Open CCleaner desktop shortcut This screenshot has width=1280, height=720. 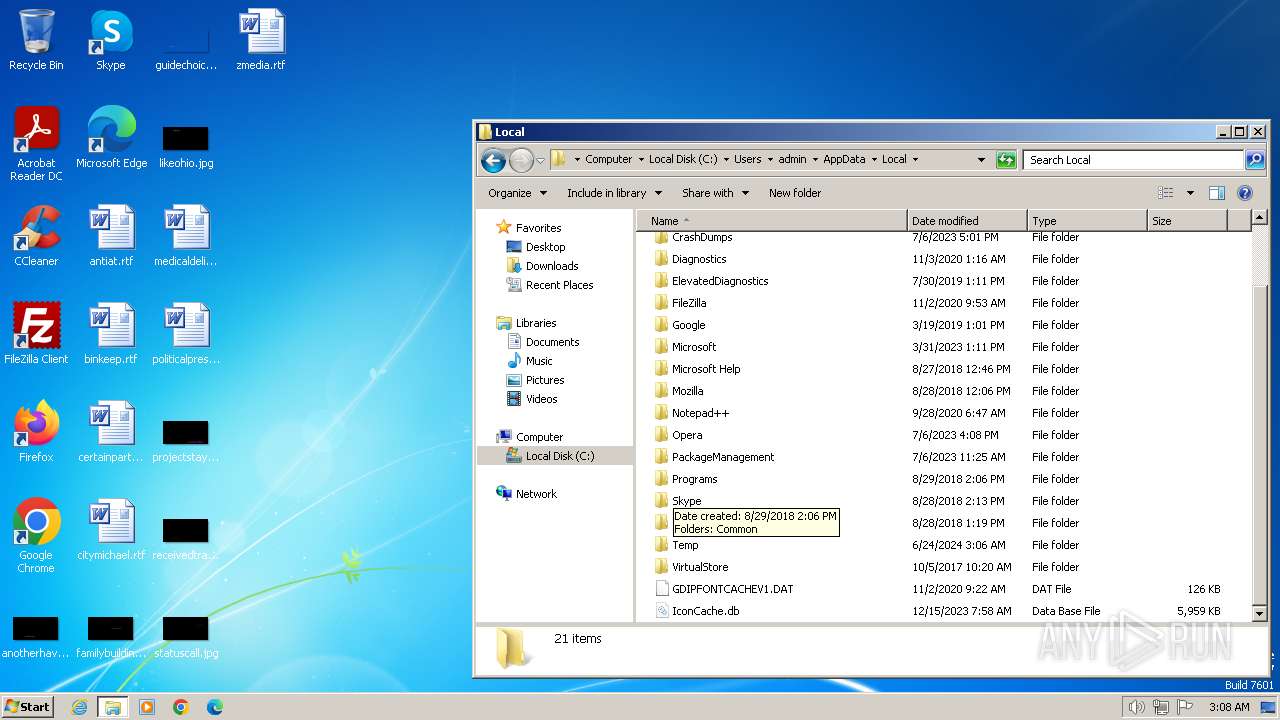[36, 236]
